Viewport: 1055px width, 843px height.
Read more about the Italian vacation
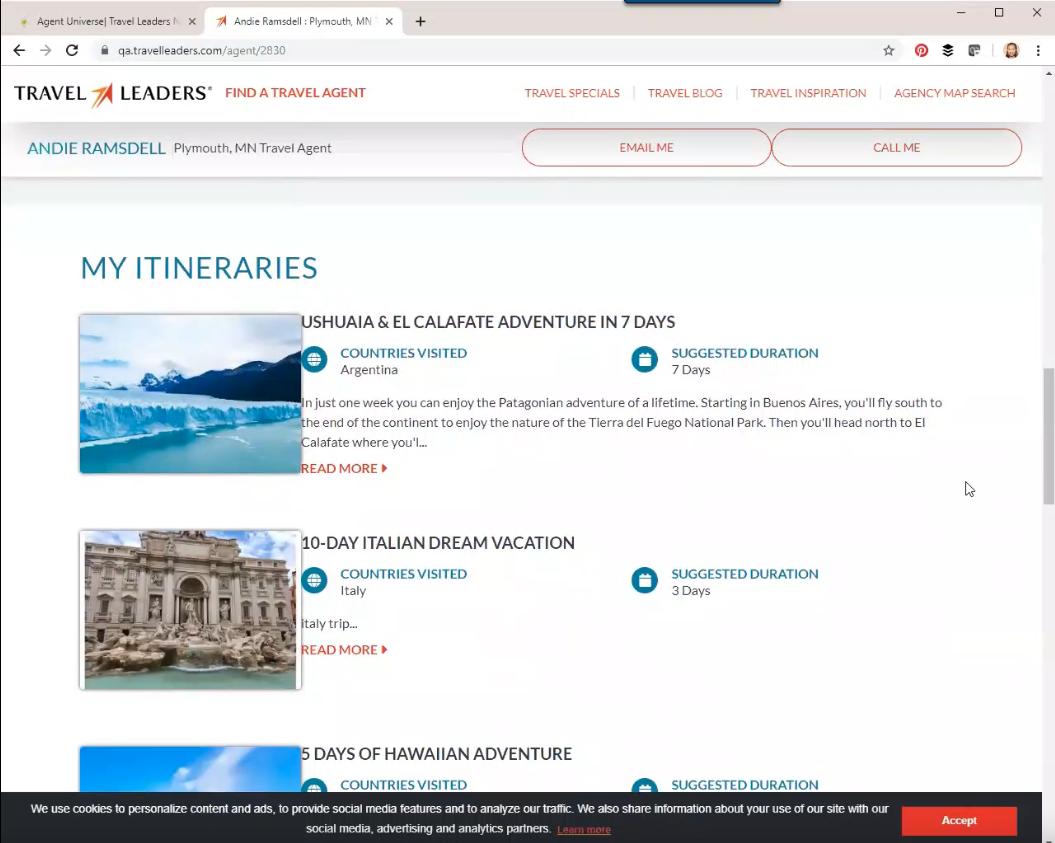(x=344, y=650)
